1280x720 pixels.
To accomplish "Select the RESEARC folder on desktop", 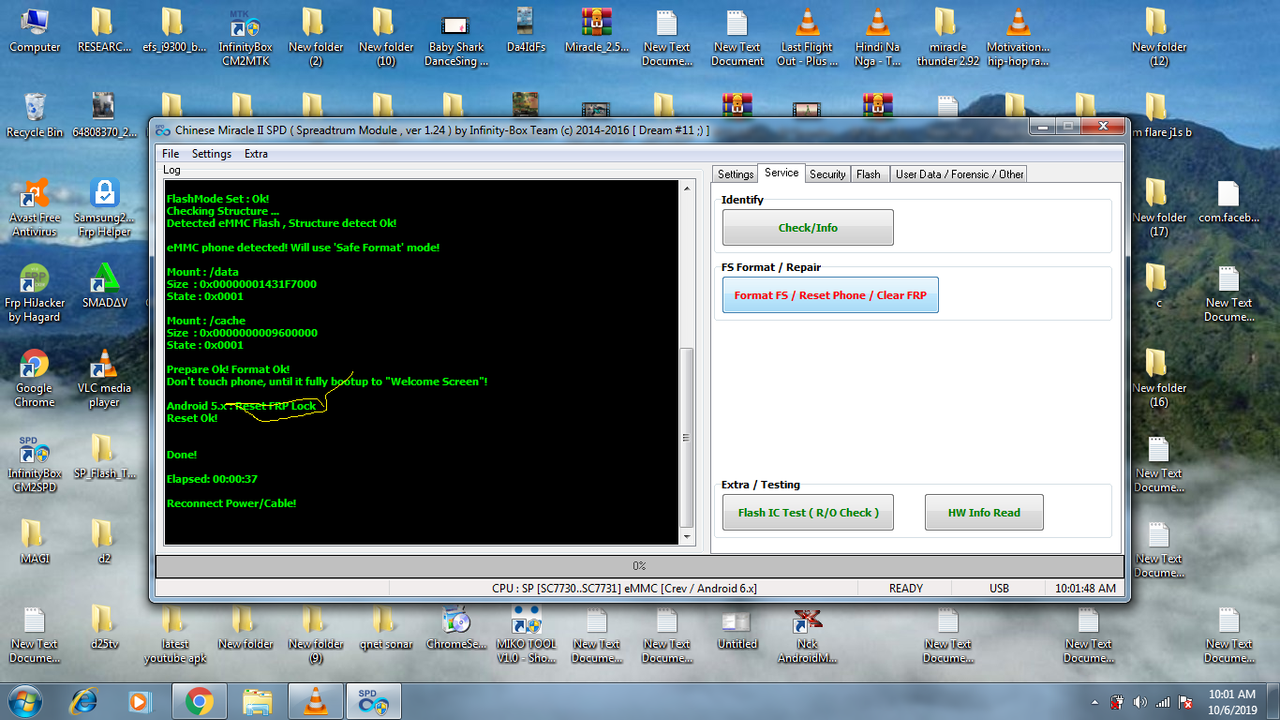I will click(104, 30).
